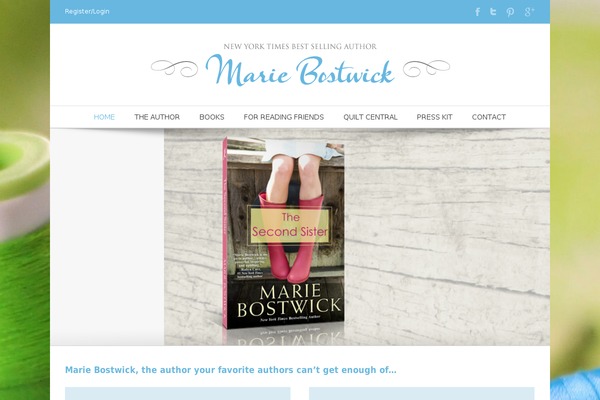Open the Pinterest social icon
The width and height of the screenshot is (600, 400).
(510, 12)
